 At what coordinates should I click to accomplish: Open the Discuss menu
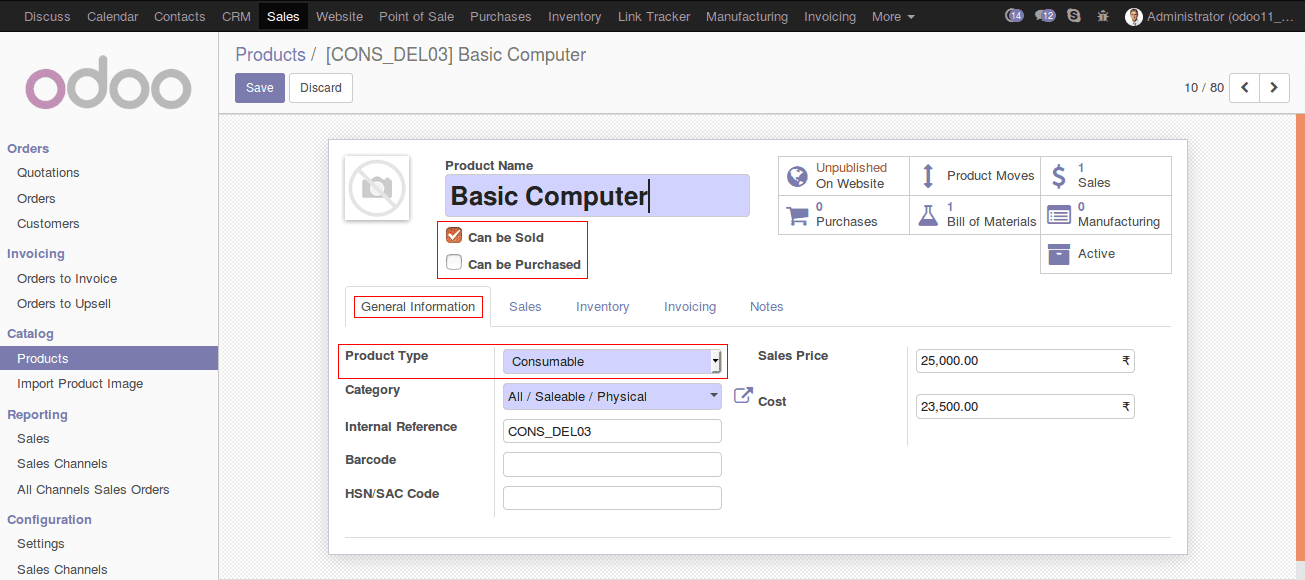(x=47, y=16)
